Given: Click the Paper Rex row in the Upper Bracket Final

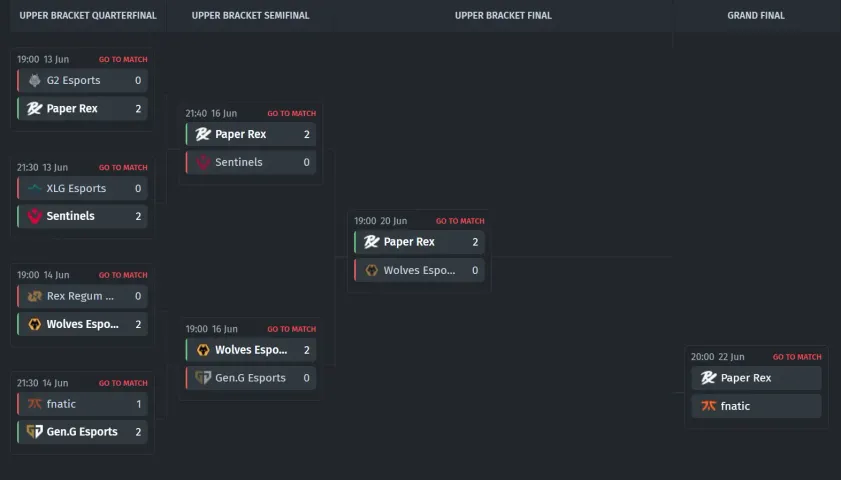Looking at the screenshot, I should [419, 242].
